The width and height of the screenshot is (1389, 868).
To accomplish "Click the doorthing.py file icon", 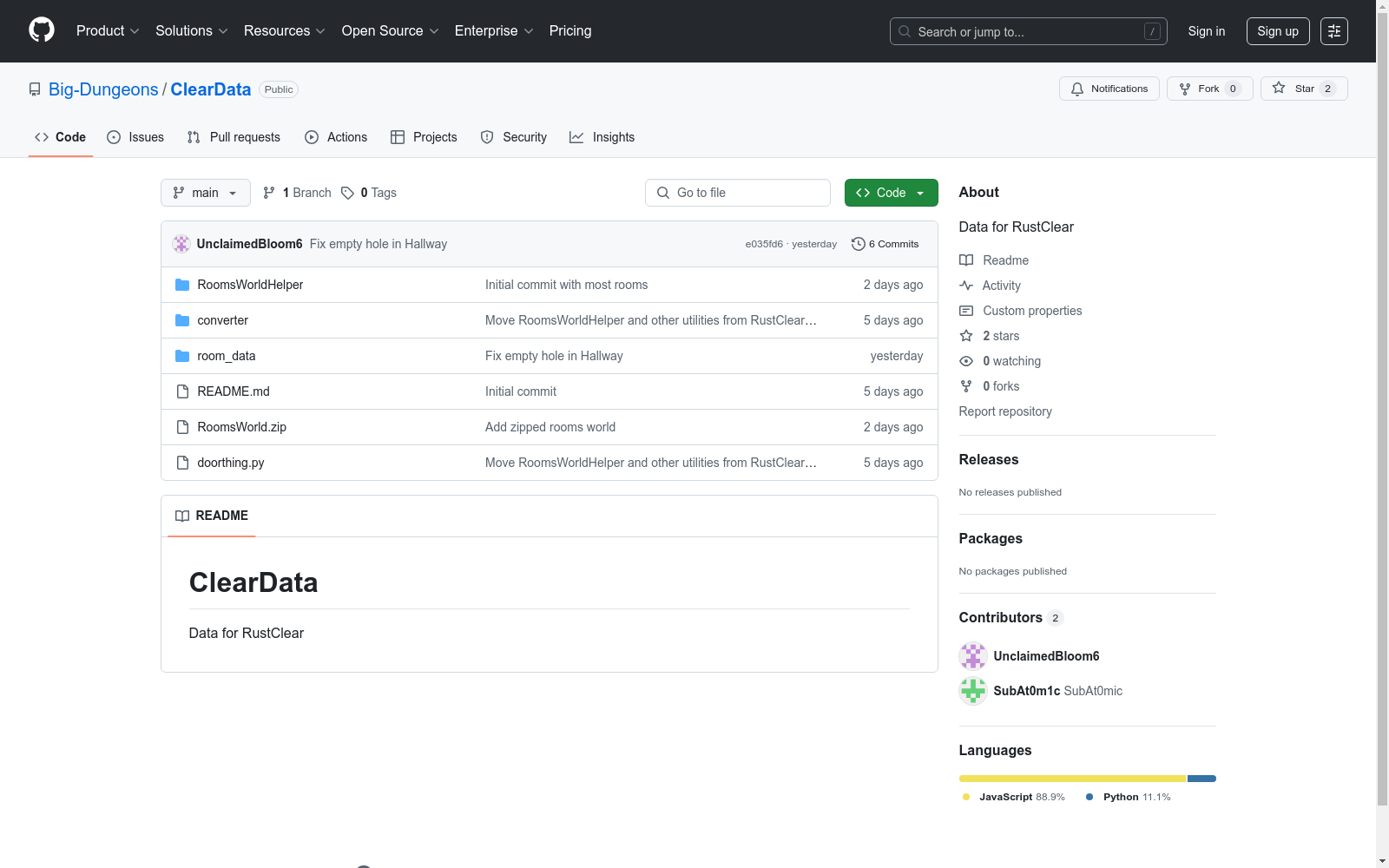I will click(182, 463).
